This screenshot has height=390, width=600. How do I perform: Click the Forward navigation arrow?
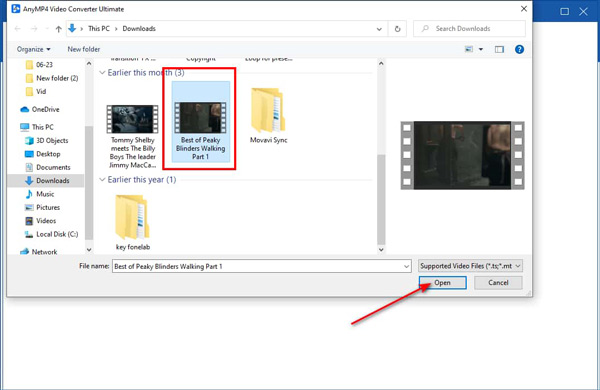[x=34, y=29]
